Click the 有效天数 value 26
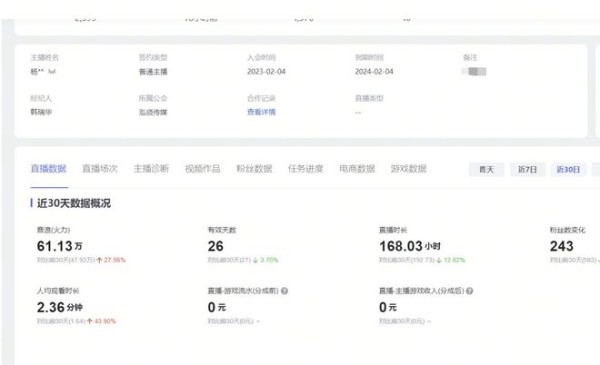 [x=215, y=246]
